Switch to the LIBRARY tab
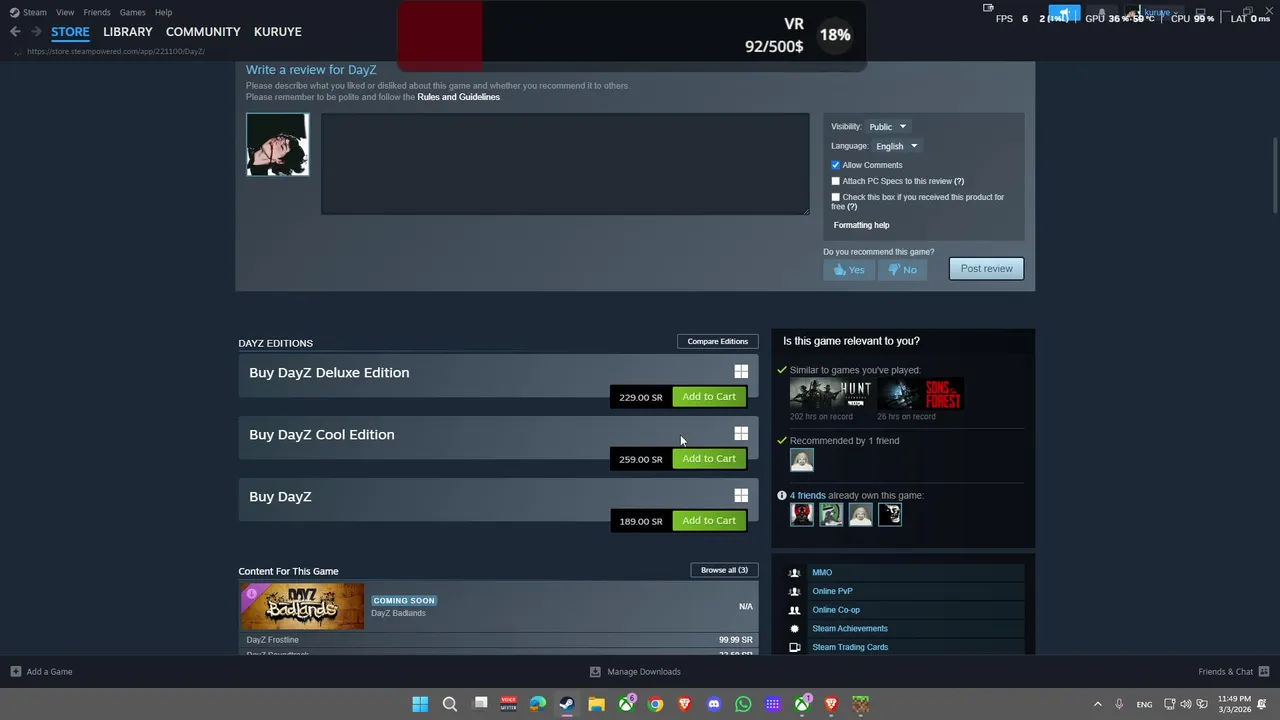 [x=128, y=32]
